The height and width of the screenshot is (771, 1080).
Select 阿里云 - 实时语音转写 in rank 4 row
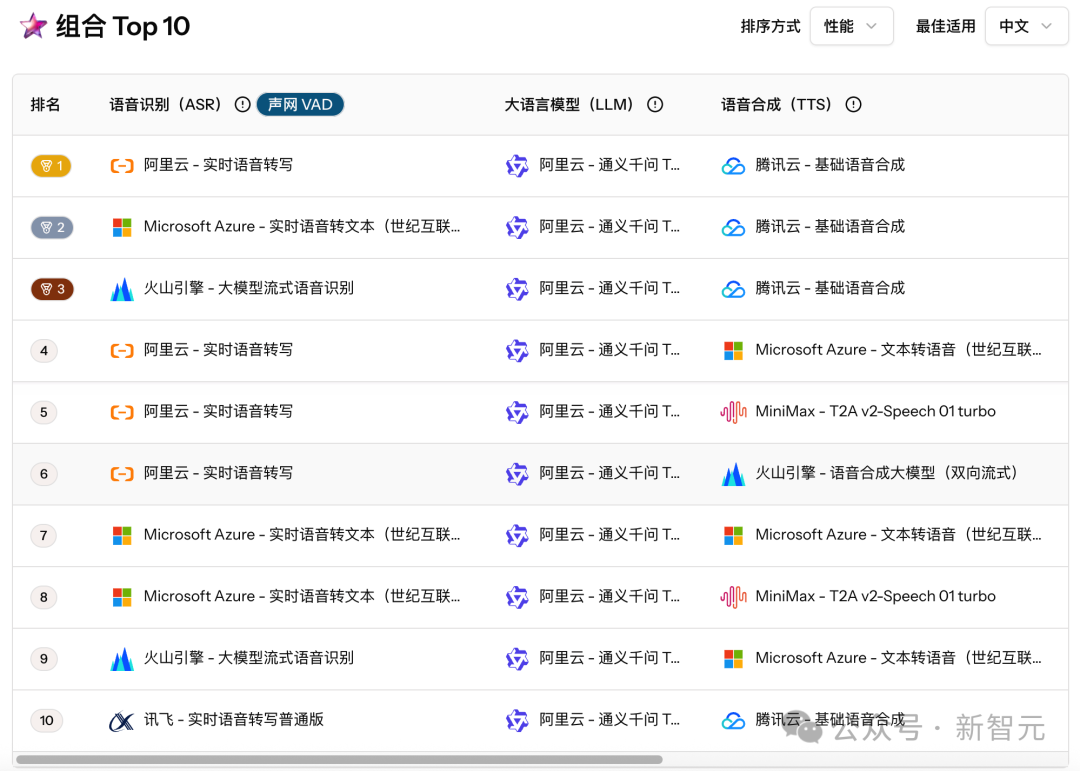(x=220, y=350)
